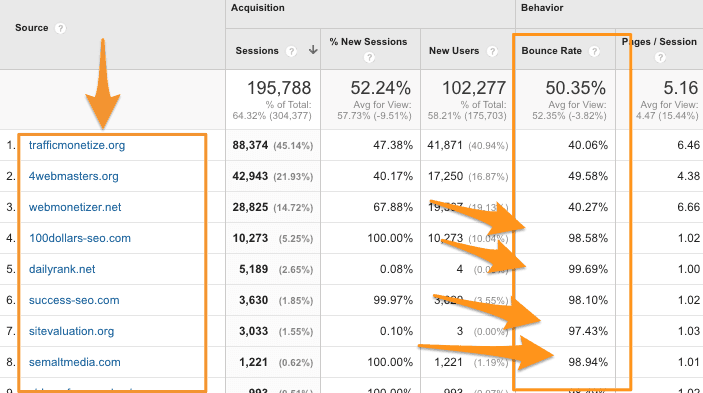Click sort arrow next to Sessions

[x=313, y=50]
